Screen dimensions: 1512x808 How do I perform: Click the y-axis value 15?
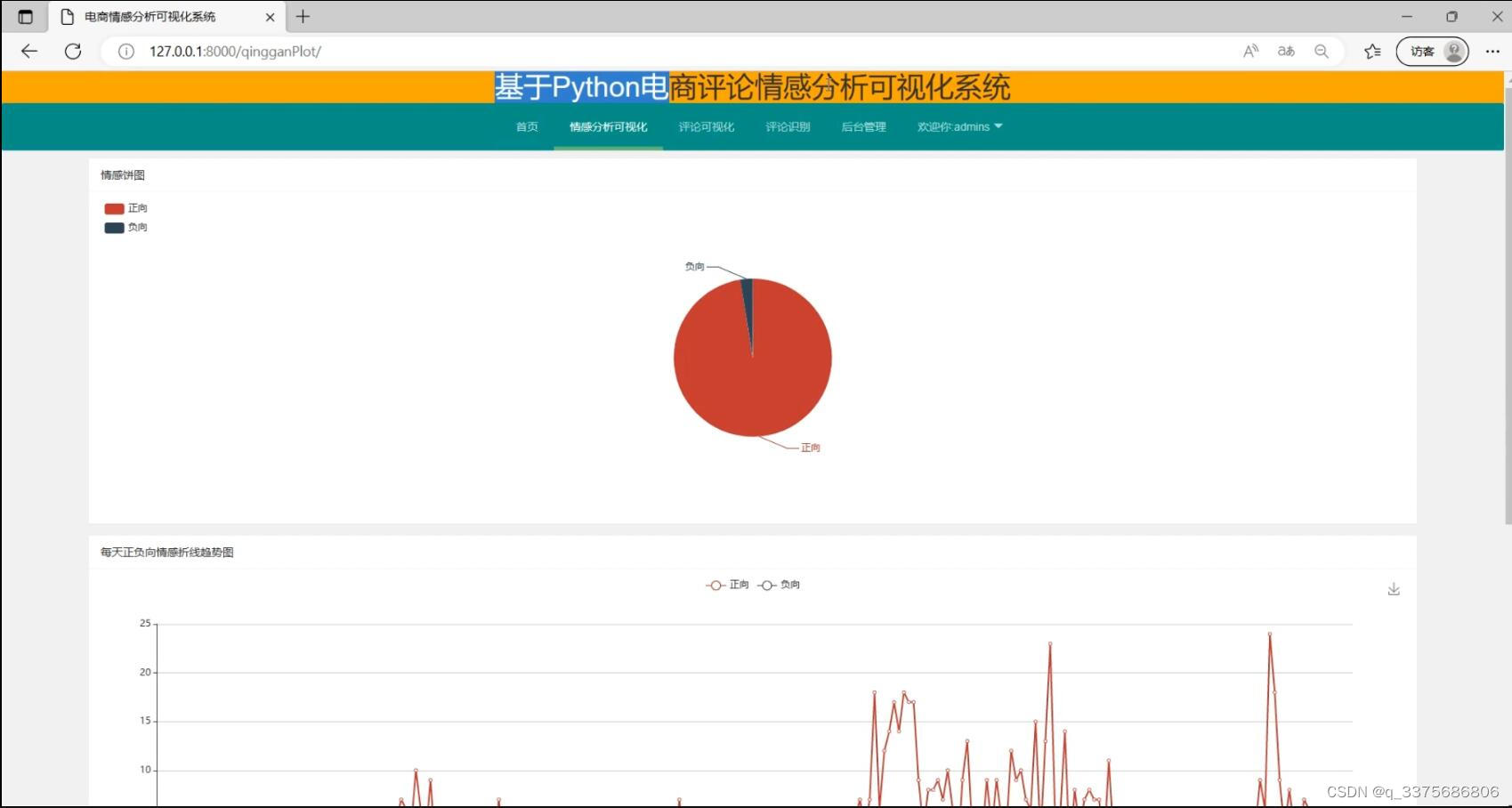145,721
